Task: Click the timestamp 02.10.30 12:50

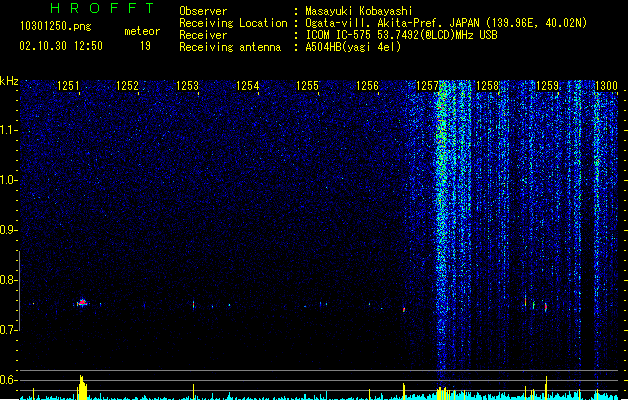Action: (x=61, y=46)
